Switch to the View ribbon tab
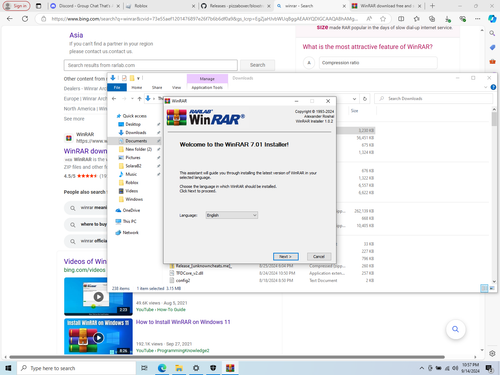Screen dimensions: 500x375 (176, 87)
